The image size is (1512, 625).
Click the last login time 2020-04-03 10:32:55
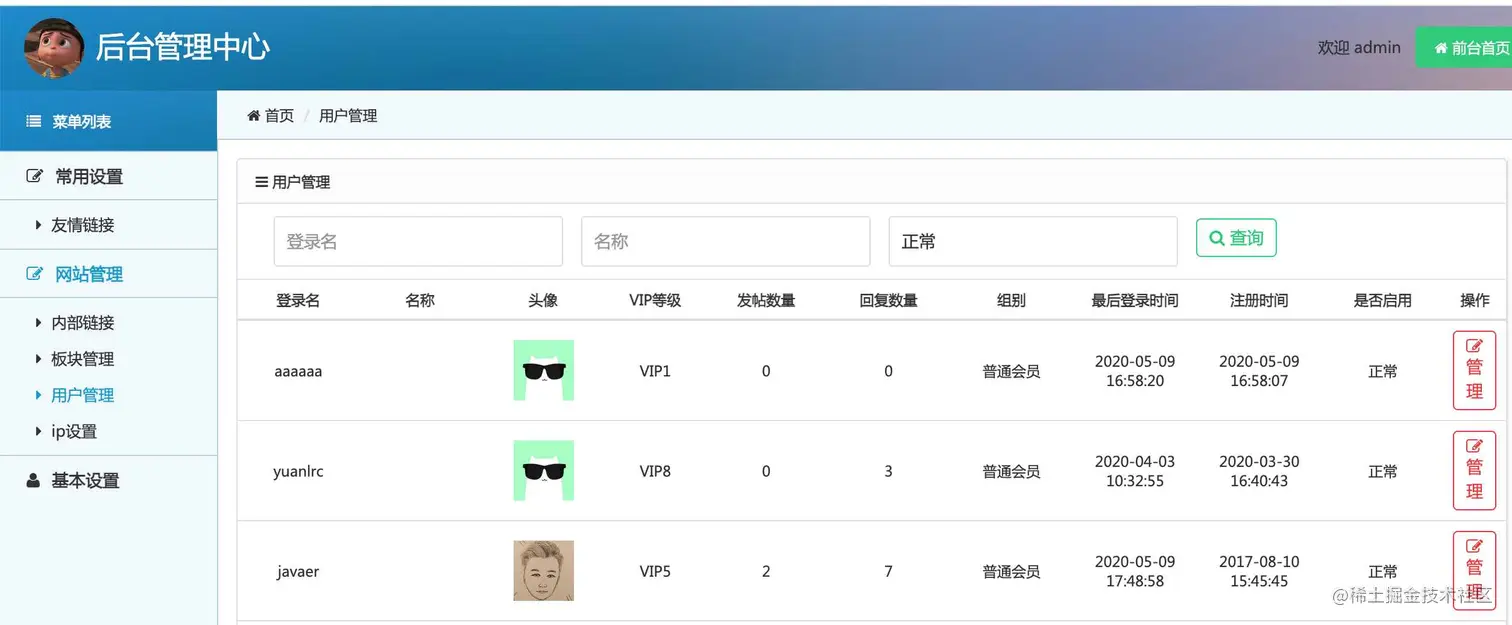1135,471
